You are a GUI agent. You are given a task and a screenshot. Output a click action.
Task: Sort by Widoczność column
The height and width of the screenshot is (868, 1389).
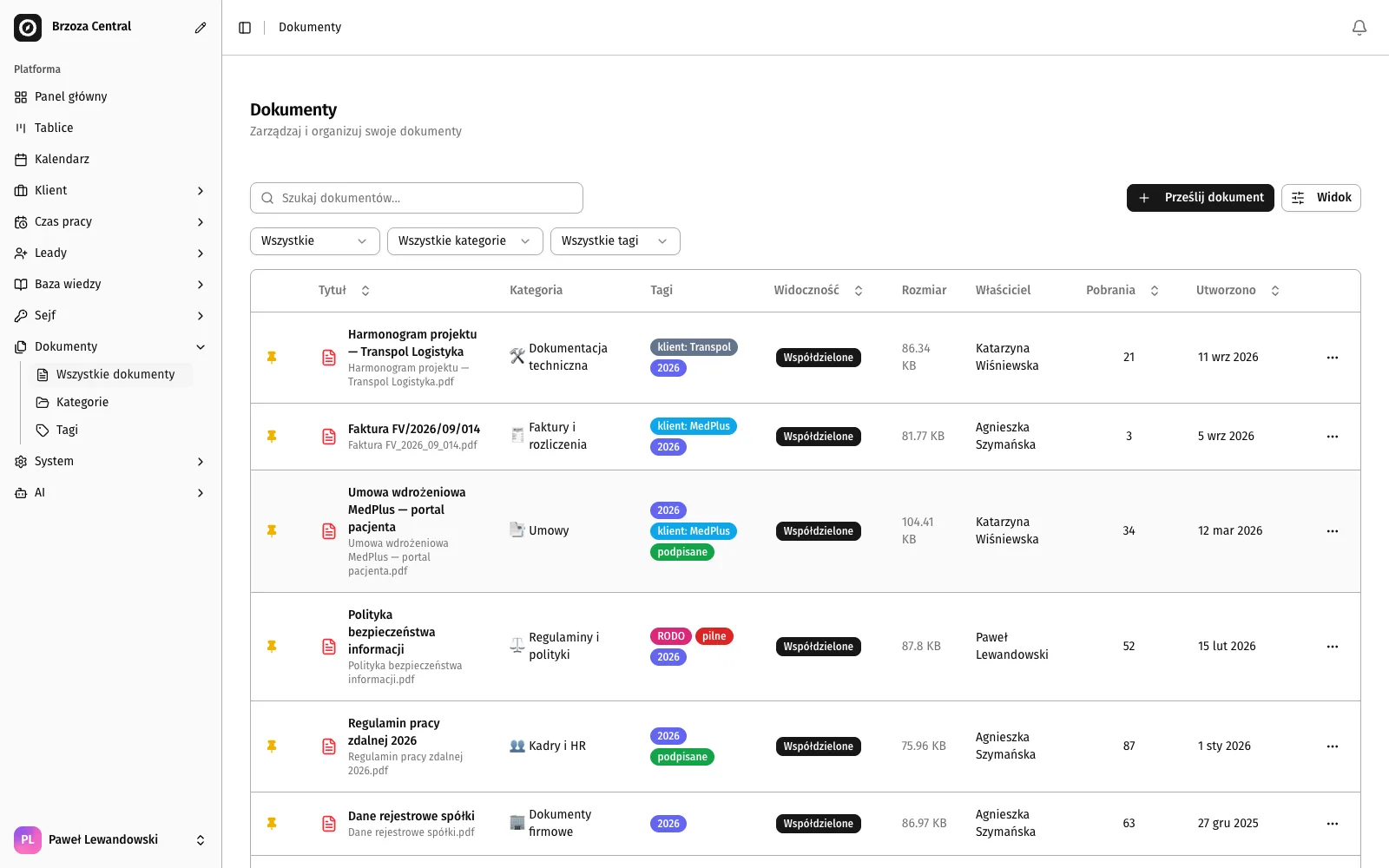click(x=818, y=291)
